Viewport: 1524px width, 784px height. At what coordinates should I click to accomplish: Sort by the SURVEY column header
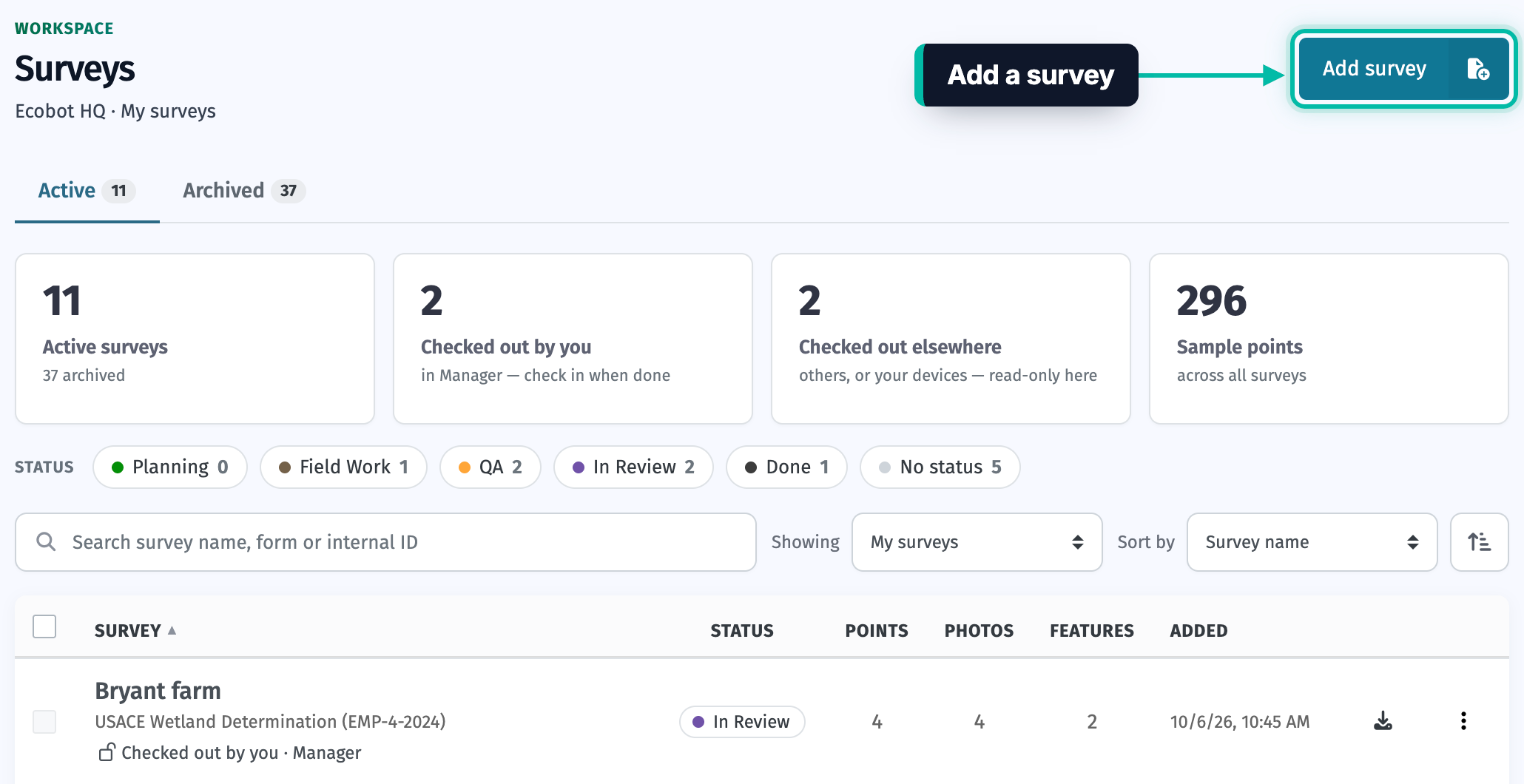[135, 631]
